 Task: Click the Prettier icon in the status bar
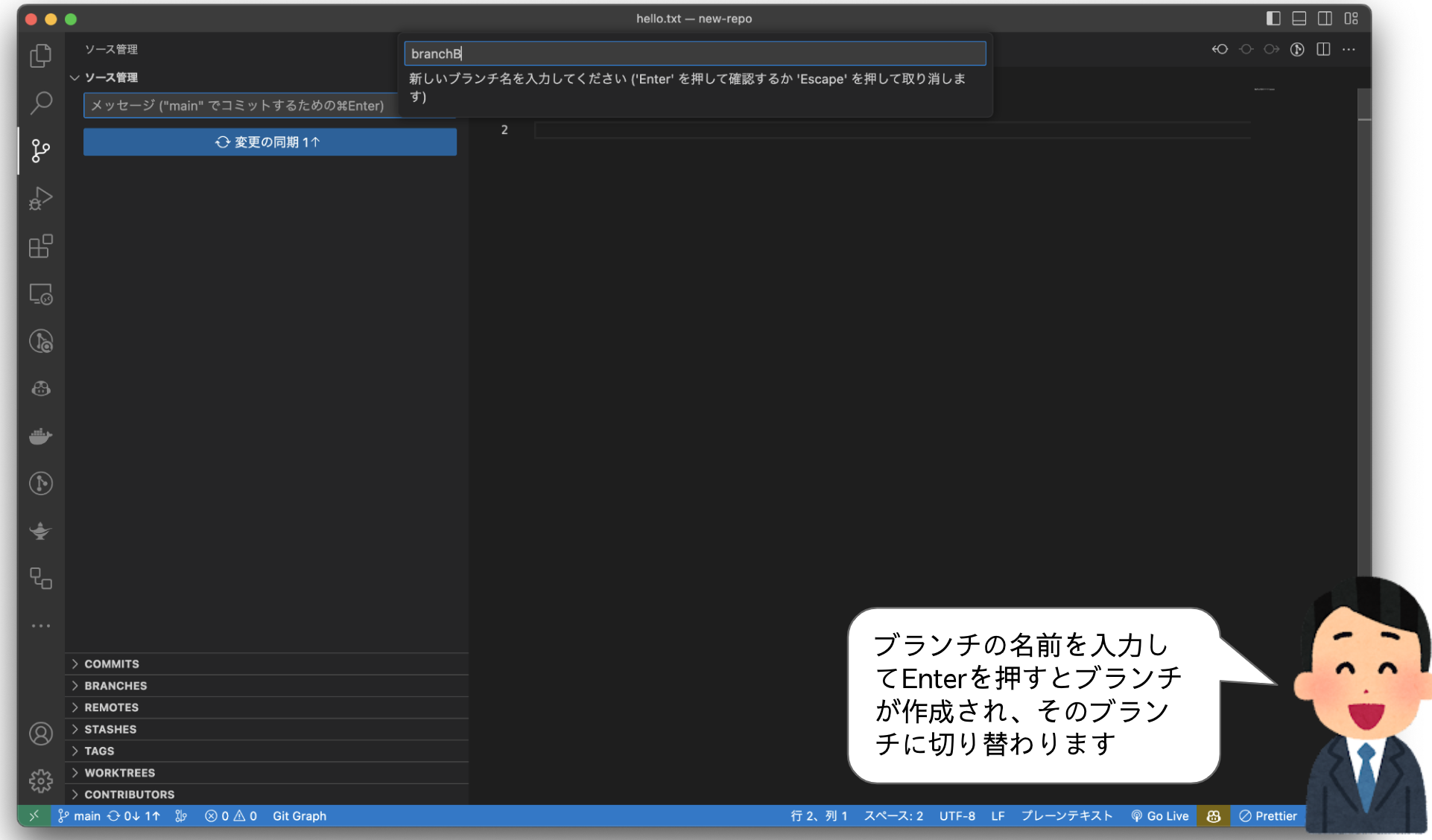pos(1268,815)
